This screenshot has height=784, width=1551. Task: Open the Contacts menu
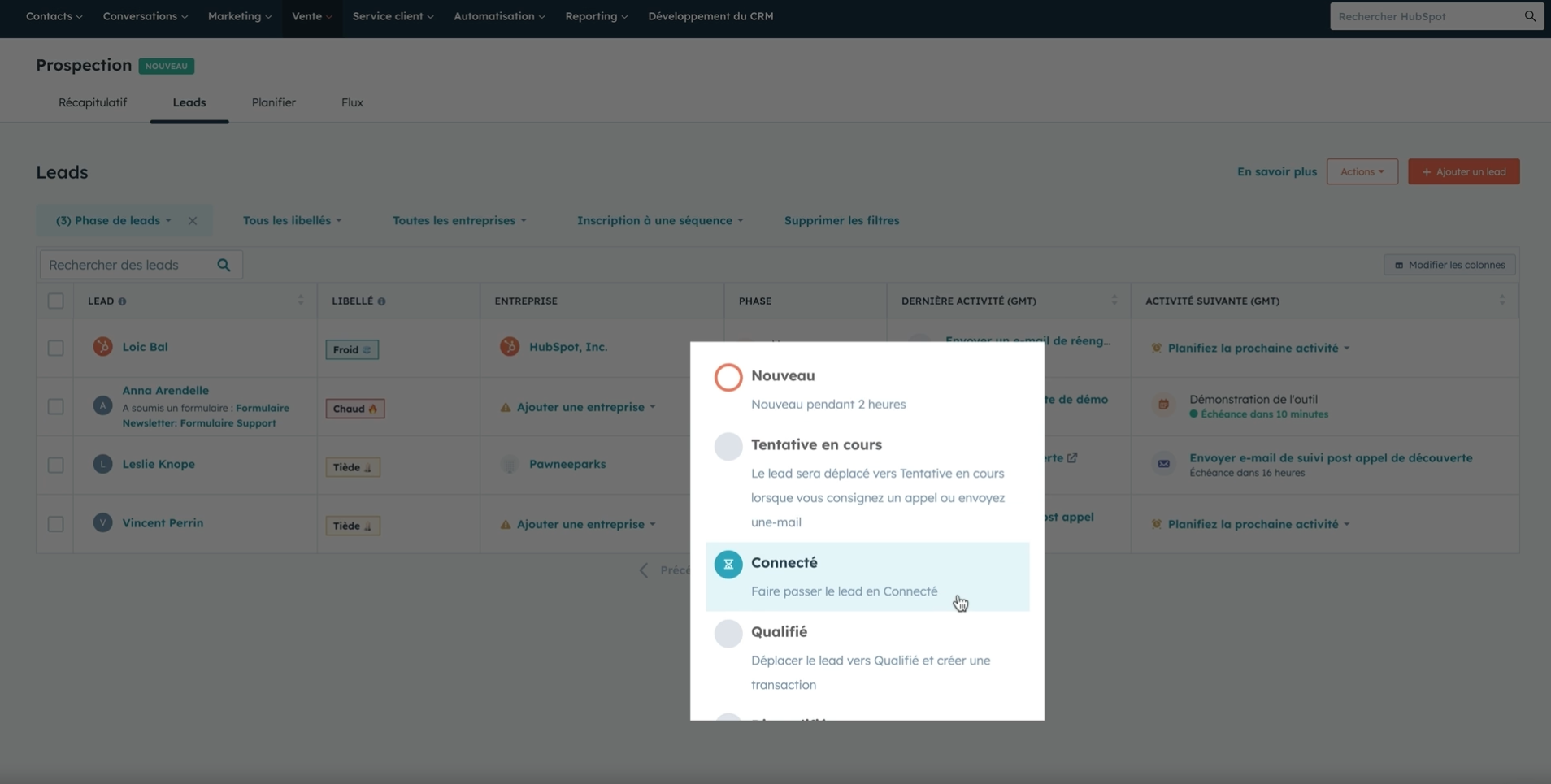(54, 16)
